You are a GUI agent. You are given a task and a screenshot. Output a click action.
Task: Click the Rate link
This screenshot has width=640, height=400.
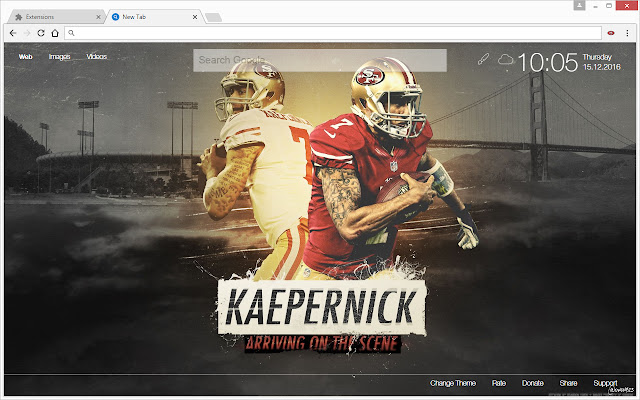(499, 383)
